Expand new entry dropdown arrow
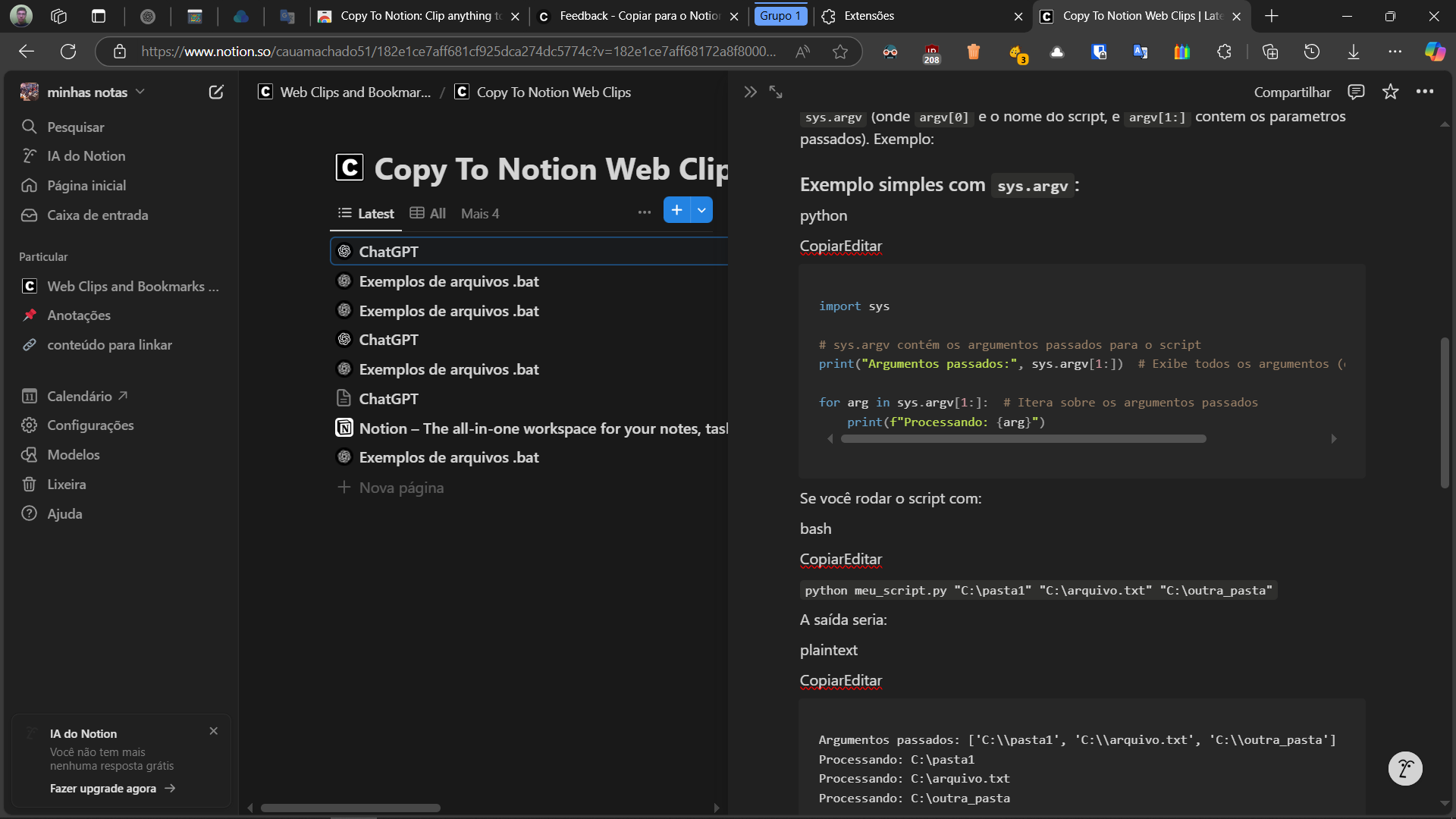Image resolution: width=1456 pixels, height=819 pixels. pos(702,210)
